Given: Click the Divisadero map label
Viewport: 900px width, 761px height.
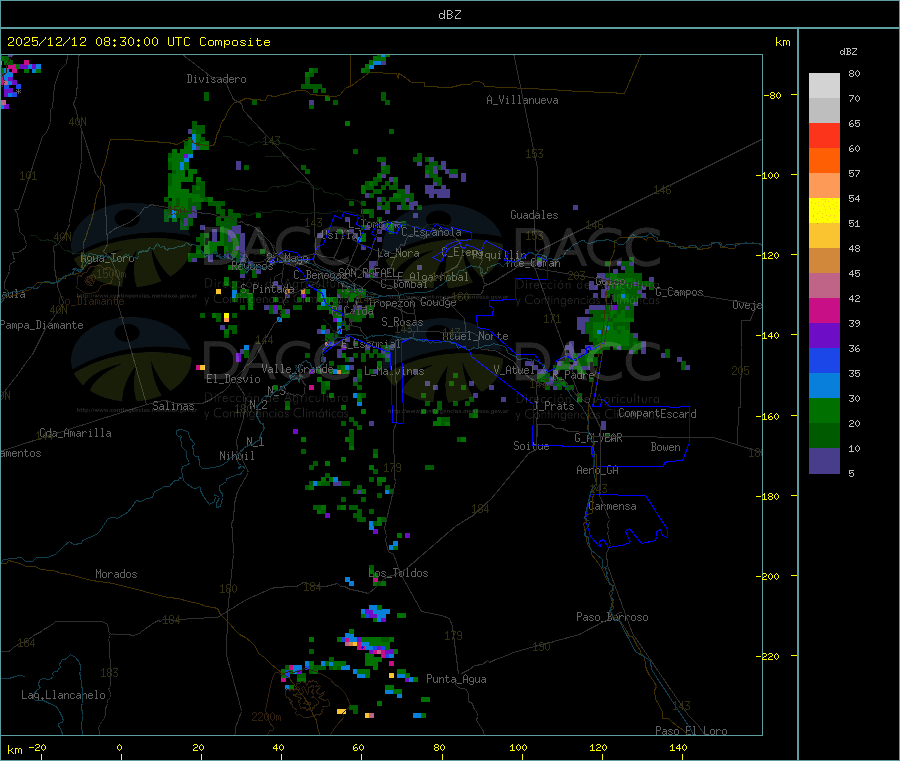Looking at the screenshot, I should click(x=216, y=79).
